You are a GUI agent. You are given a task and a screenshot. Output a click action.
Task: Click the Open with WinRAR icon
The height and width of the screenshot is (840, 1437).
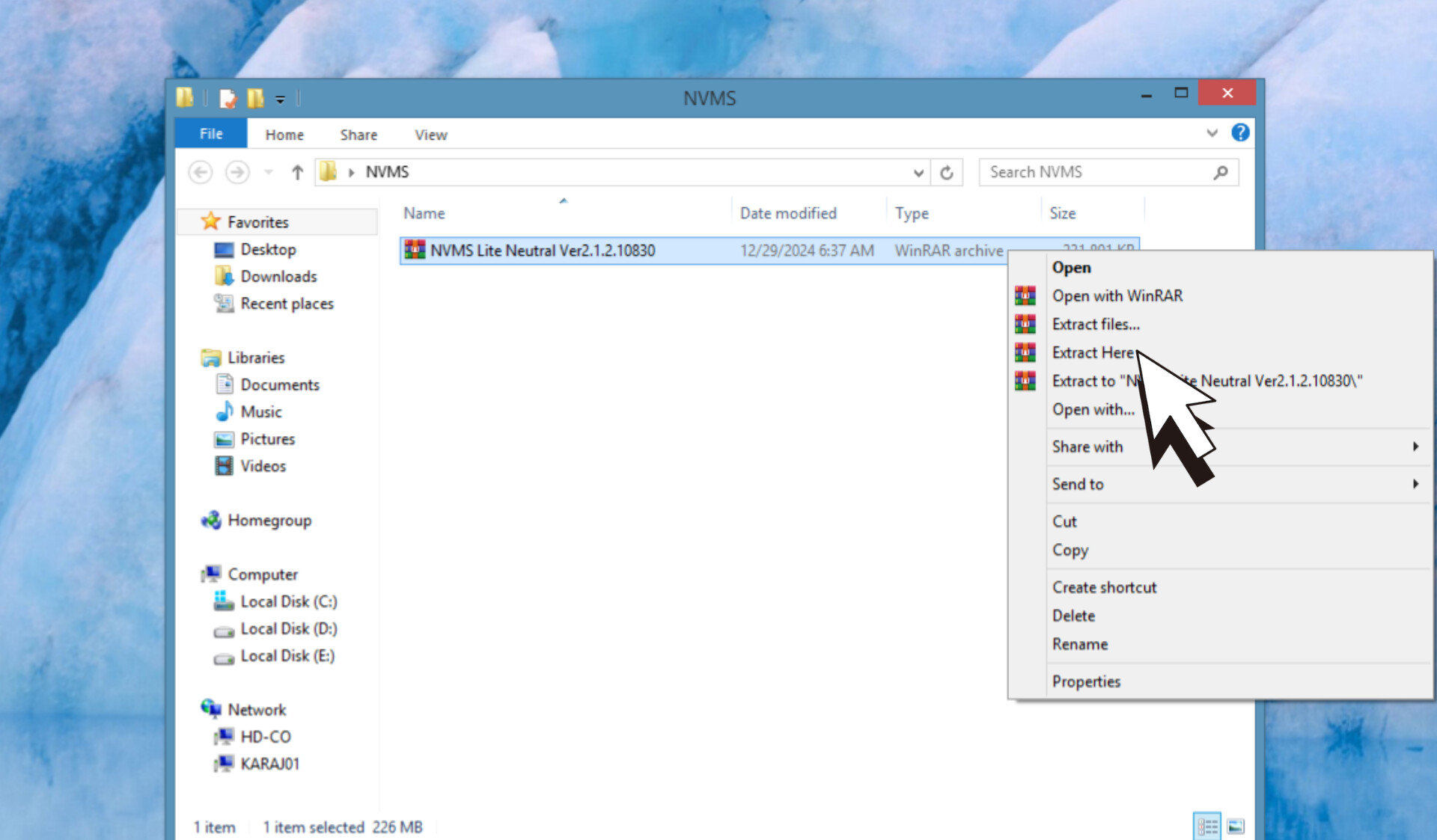pos(1025,295)
